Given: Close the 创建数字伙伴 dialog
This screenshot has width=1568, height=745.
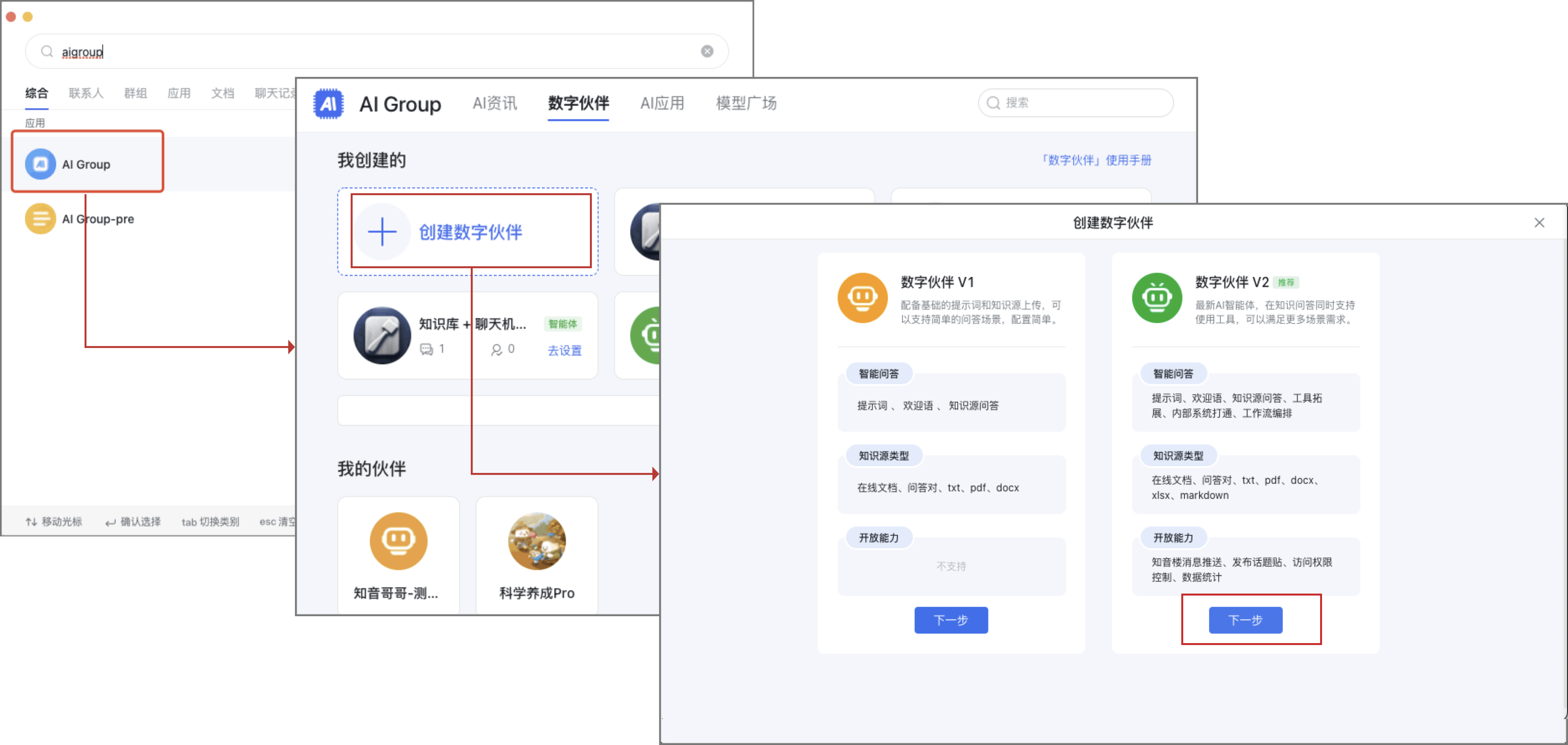Looking at the screenshot, I should (1539, 223).
